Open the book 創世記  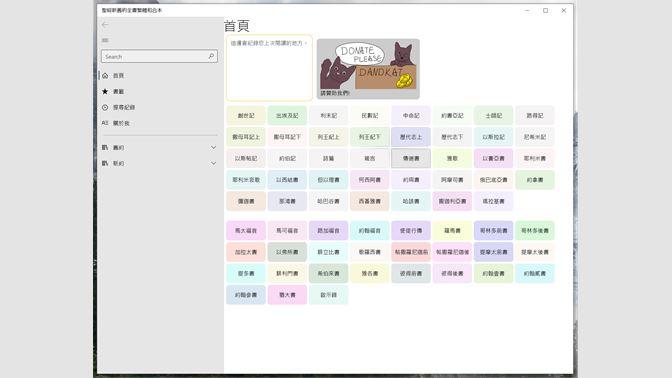tap(246, 116)
